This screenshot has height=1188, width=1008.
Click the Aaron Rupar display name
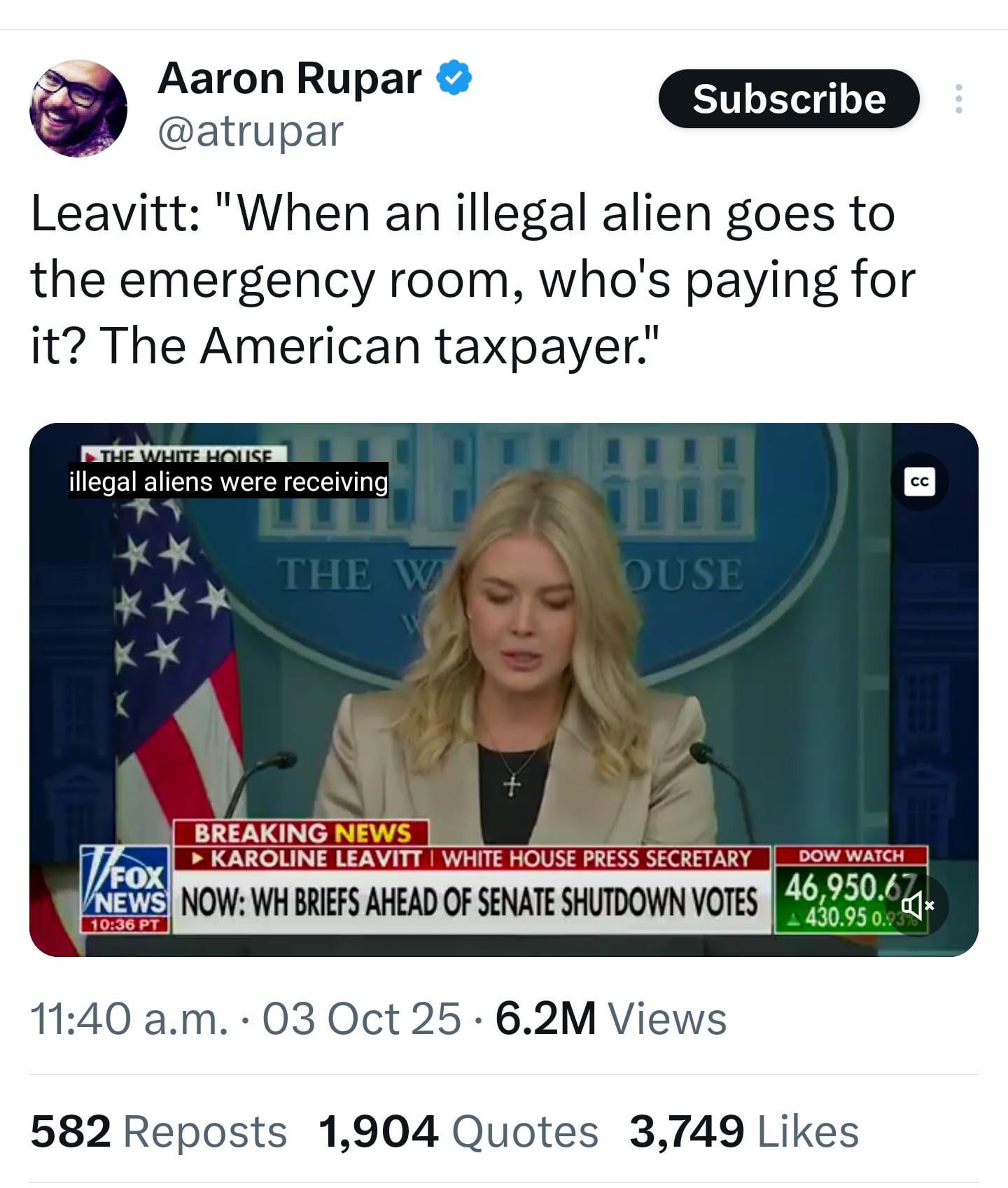tap(290, 78)
